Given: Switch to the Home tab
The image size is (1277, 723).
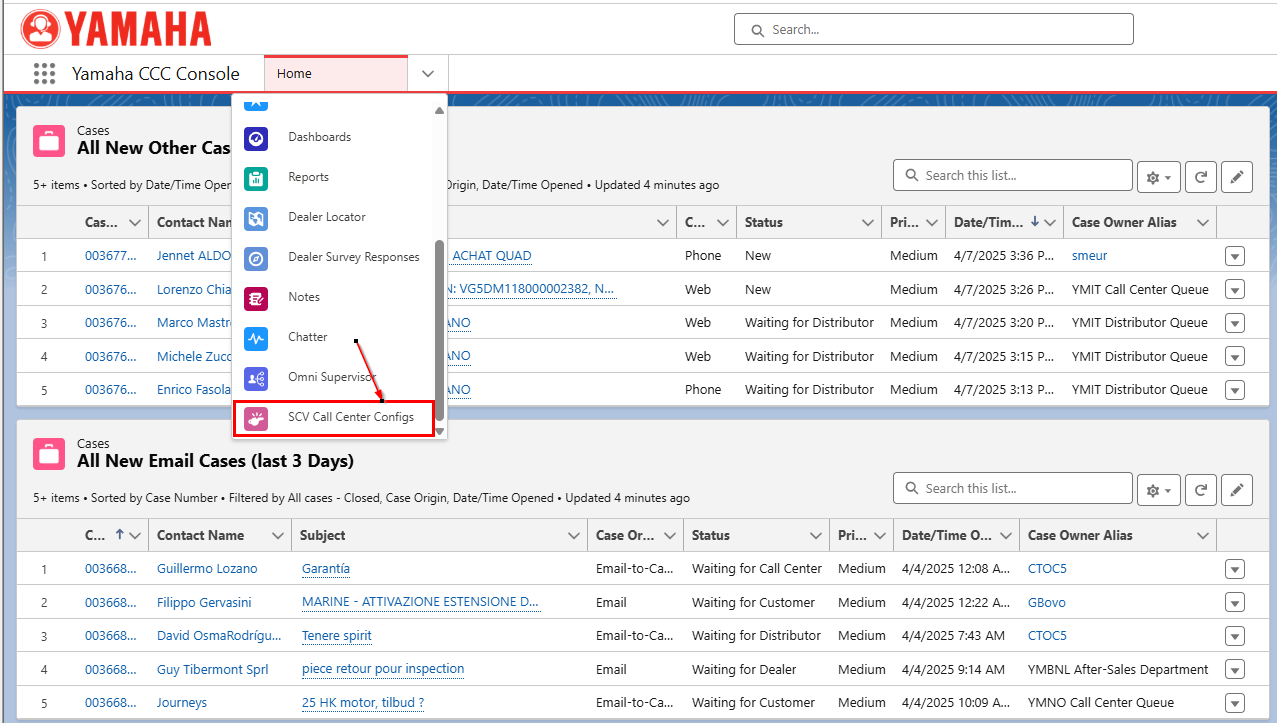Looking at the screenshot, I should (336, 73).
